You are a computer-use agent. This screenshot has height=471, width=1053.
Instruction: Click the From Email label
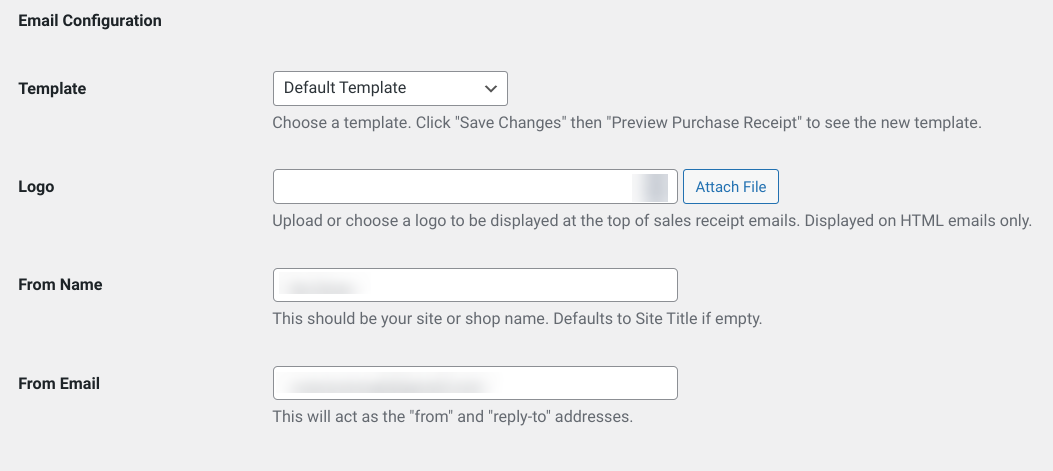[x=59, y=384]
